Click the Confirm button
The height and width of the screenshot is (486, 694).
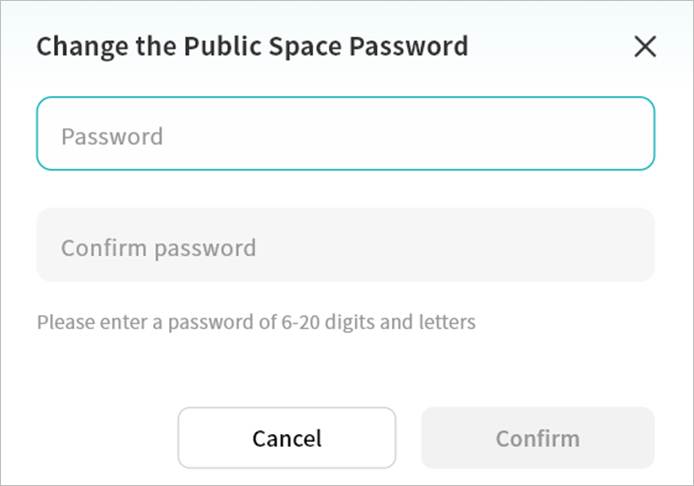537,438
